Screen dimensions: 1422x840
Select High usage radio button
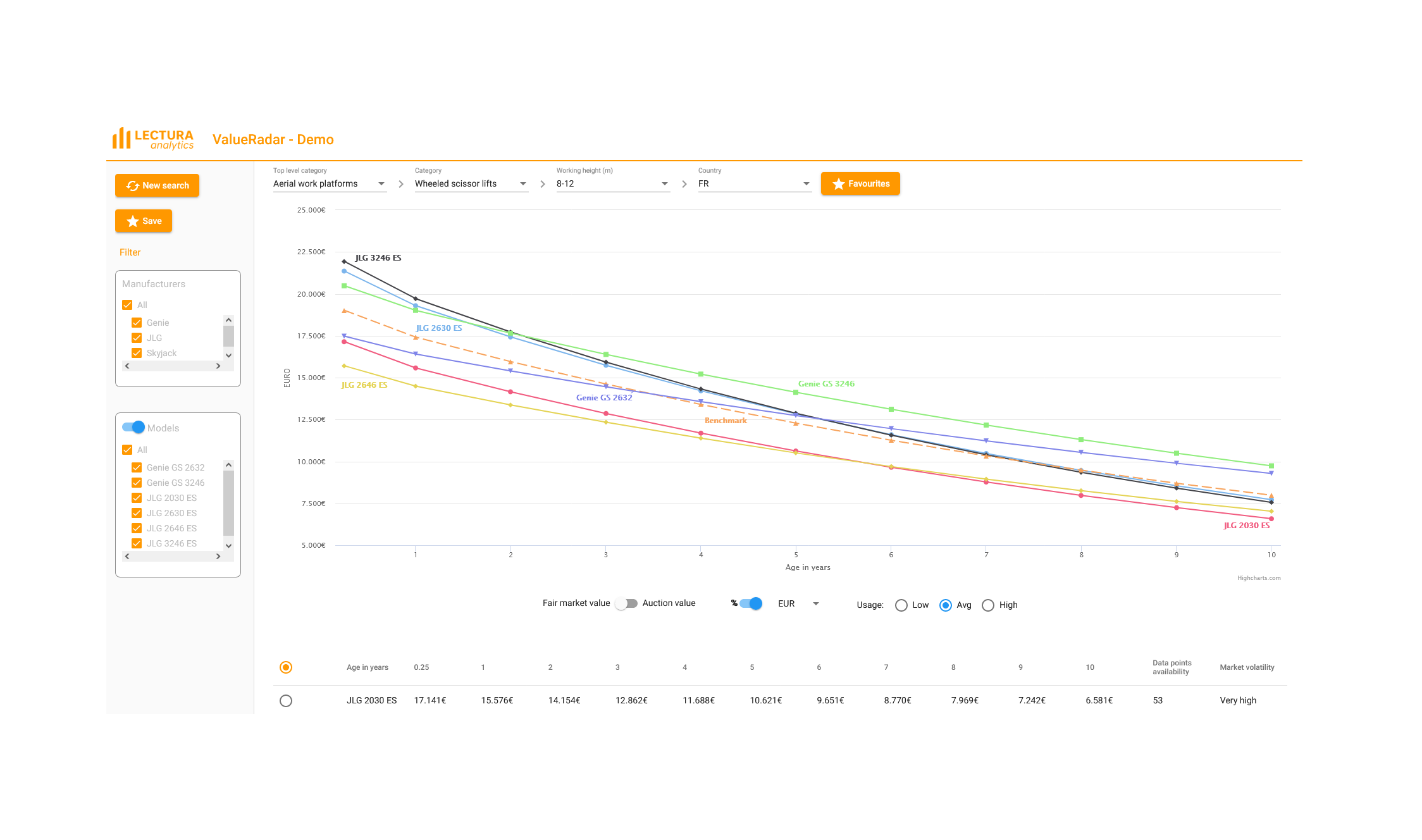988,605
